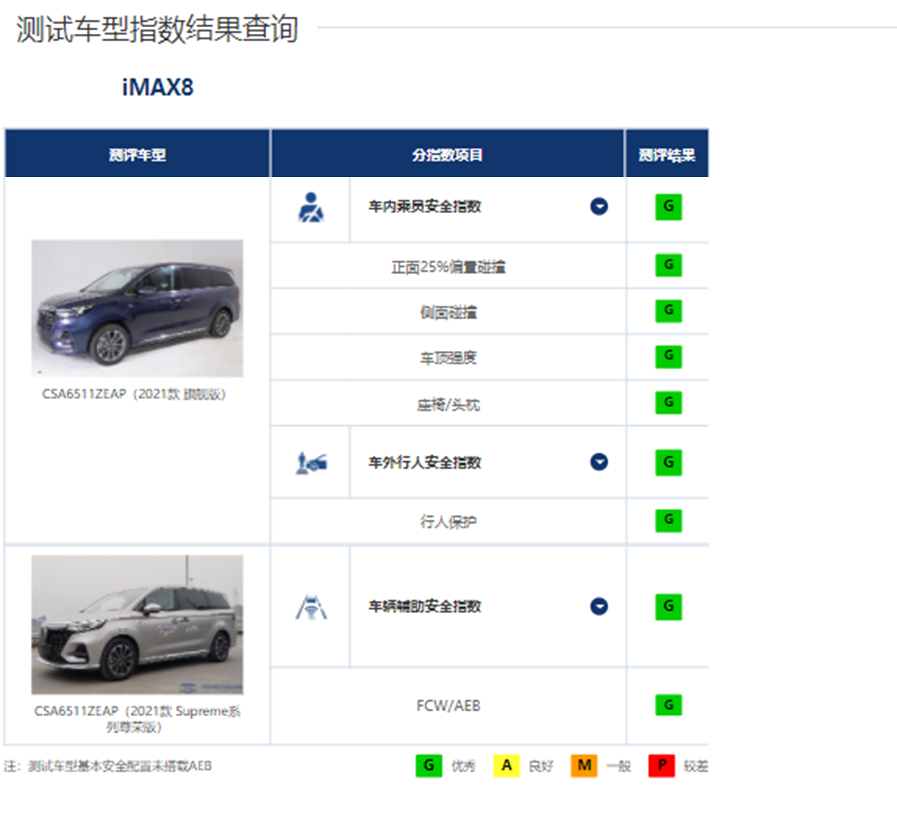The width and height of the screenshot is (897, 814).
Task: Select the FCW/AEB row text
Action: coord(448,706)
